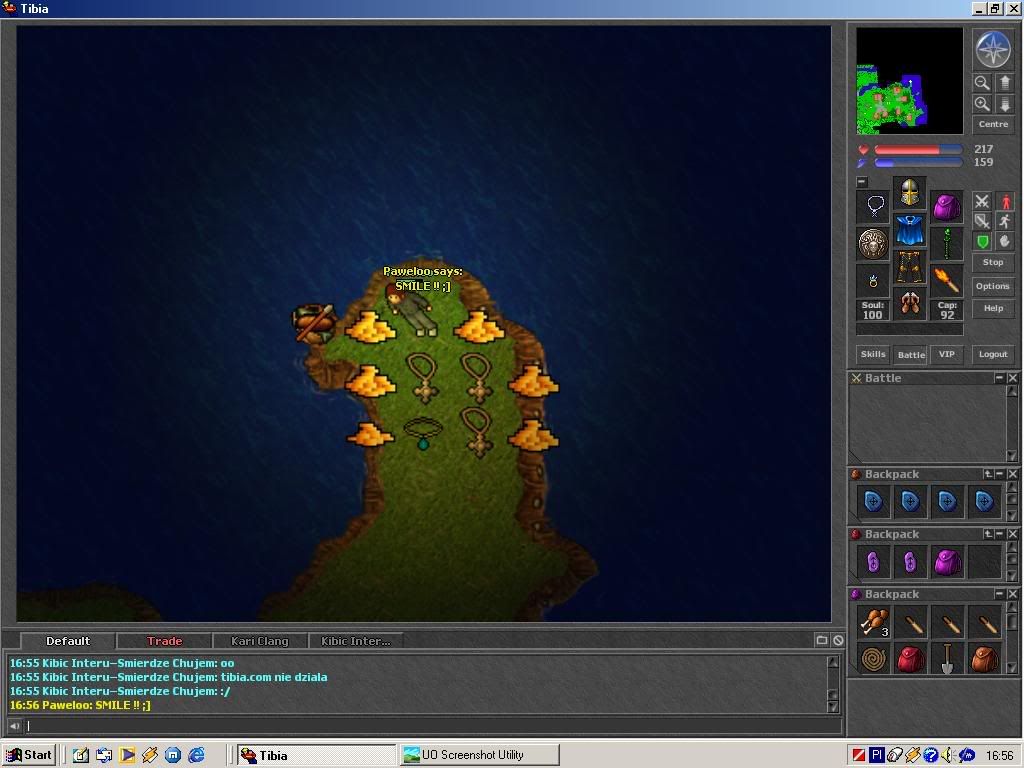Switch to the Default chat tab
The image size is (1024, 768).
[68, 641]
